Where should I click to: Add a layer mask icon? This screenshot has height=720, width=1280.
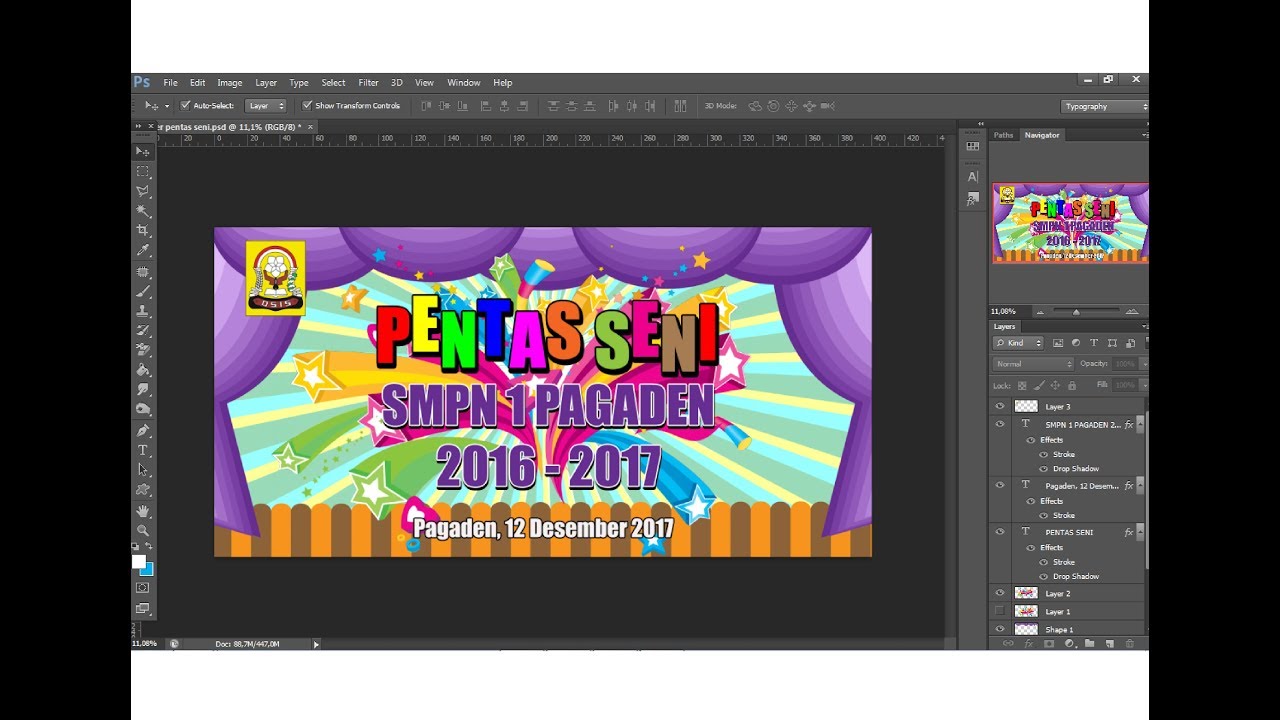1049,644
